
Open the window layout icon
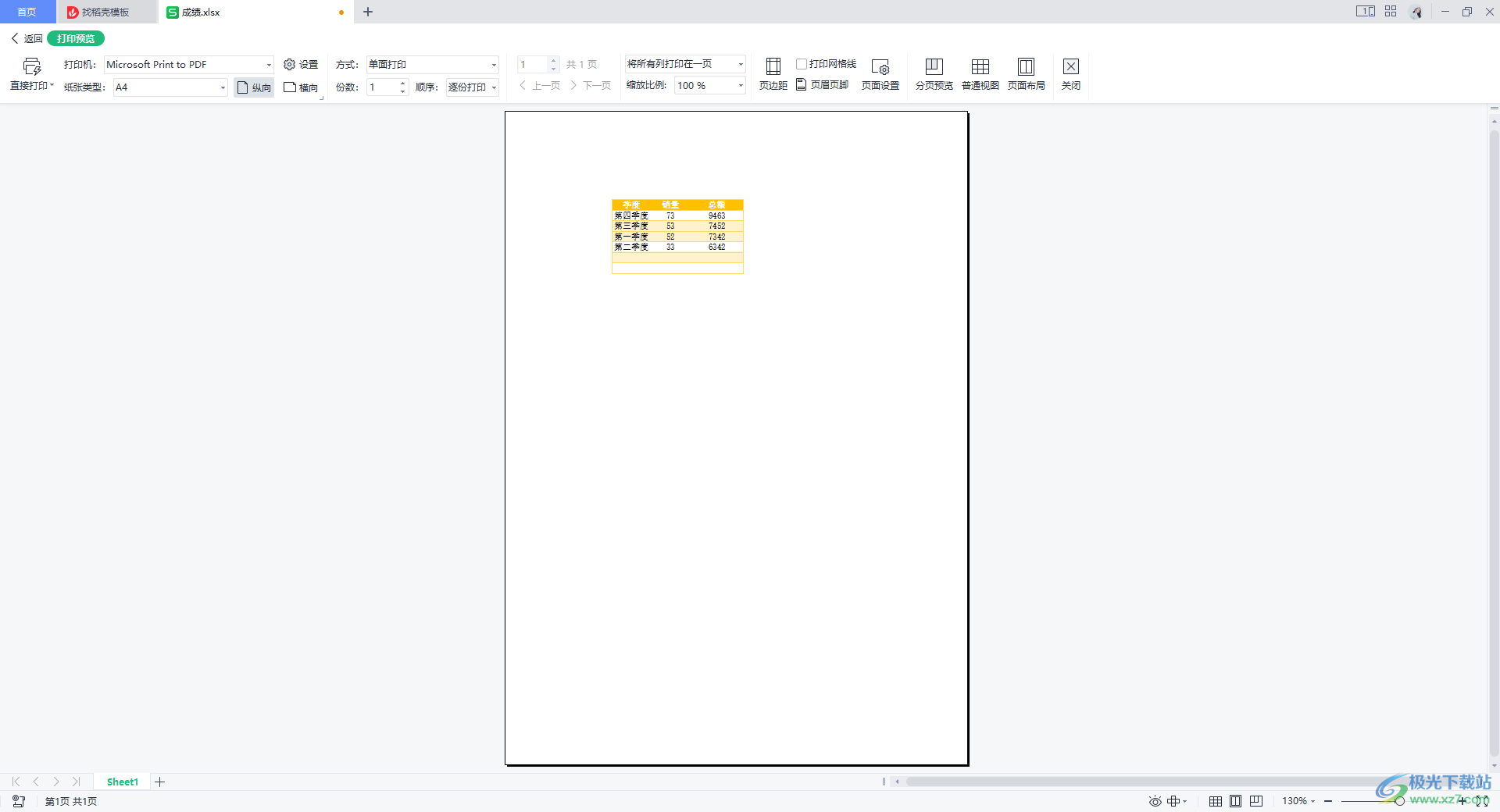[1366, 12]
